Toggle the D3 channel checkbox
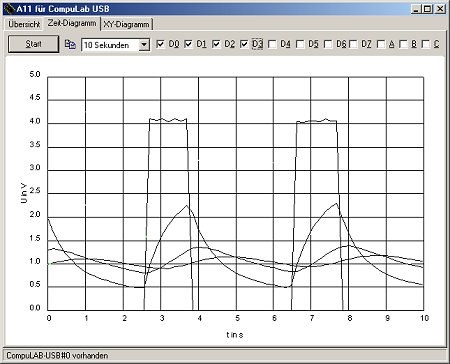The height and width of the screenshot is (364, 450). pyautogui.click(x=244, y=44)
